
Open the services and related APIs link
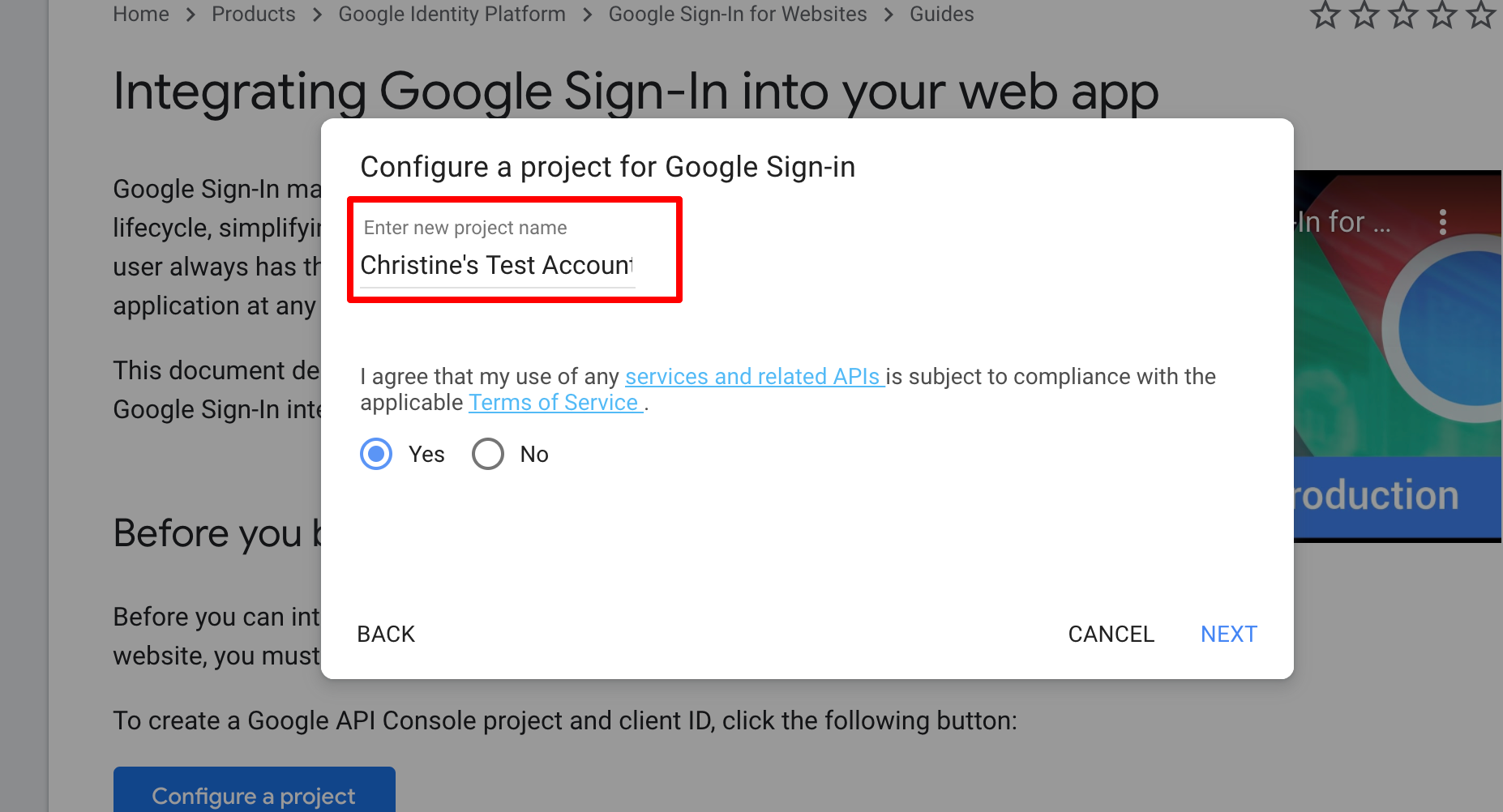pos(753,376)
